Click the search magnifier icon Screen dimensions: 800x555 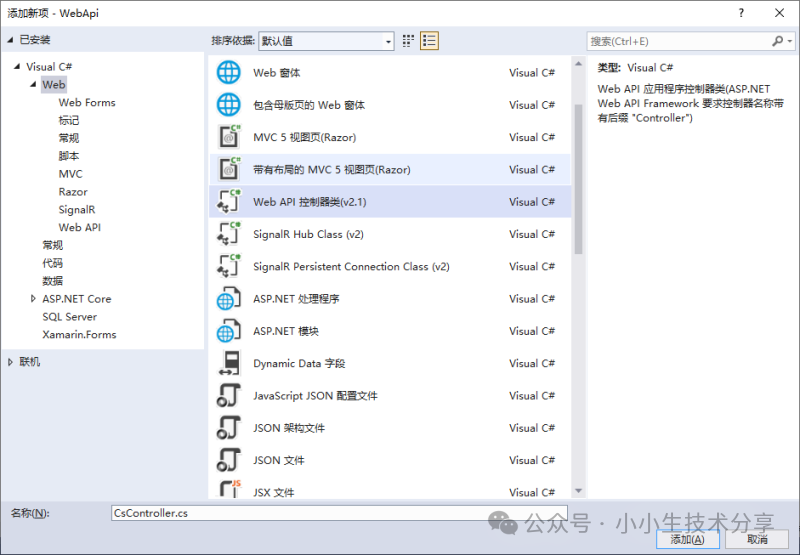click(778, 41)
